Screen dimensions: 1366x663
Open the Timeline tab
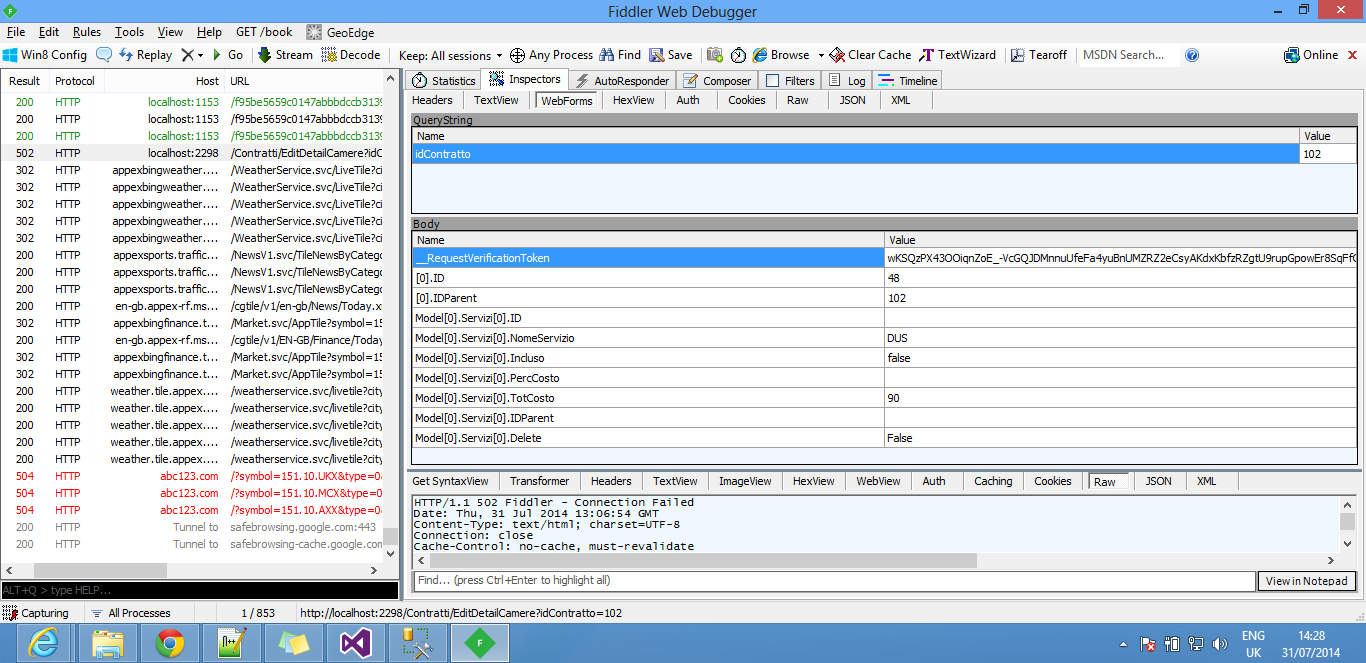click(909, 81)
